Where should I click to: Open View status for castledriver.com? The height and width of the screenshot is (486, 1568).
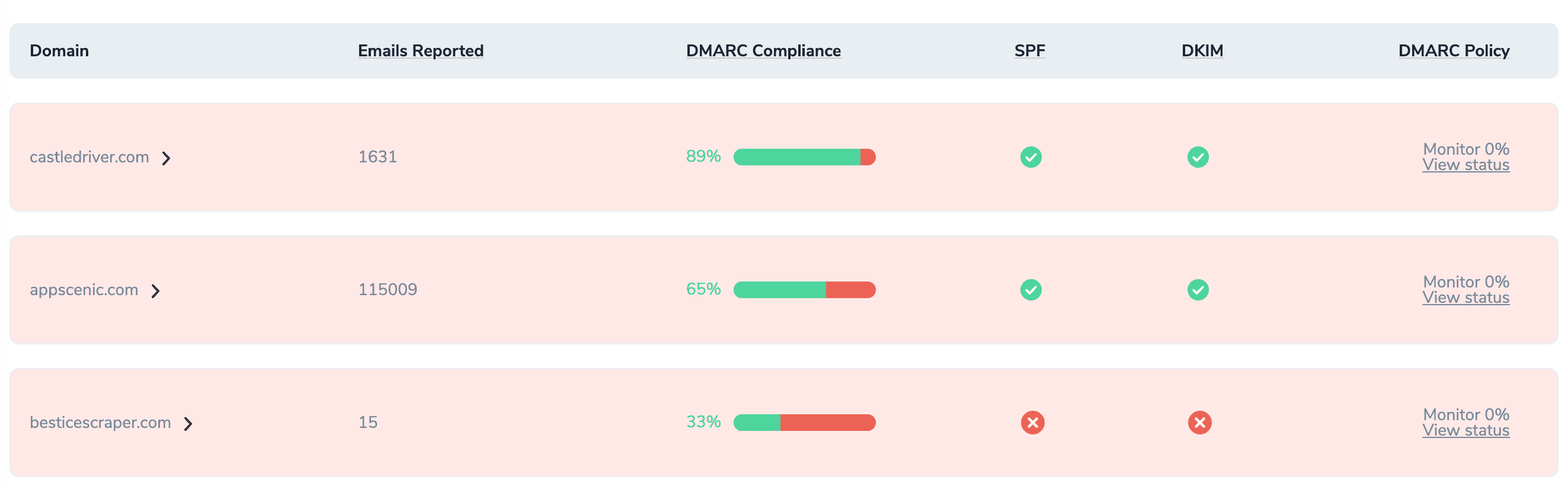pos(1465,164)
